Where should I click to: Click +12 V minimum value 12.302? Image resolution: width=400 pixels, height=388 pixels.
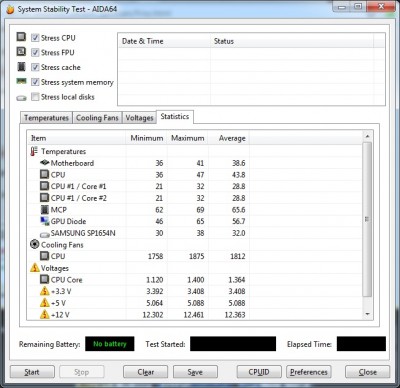point(153,315)
